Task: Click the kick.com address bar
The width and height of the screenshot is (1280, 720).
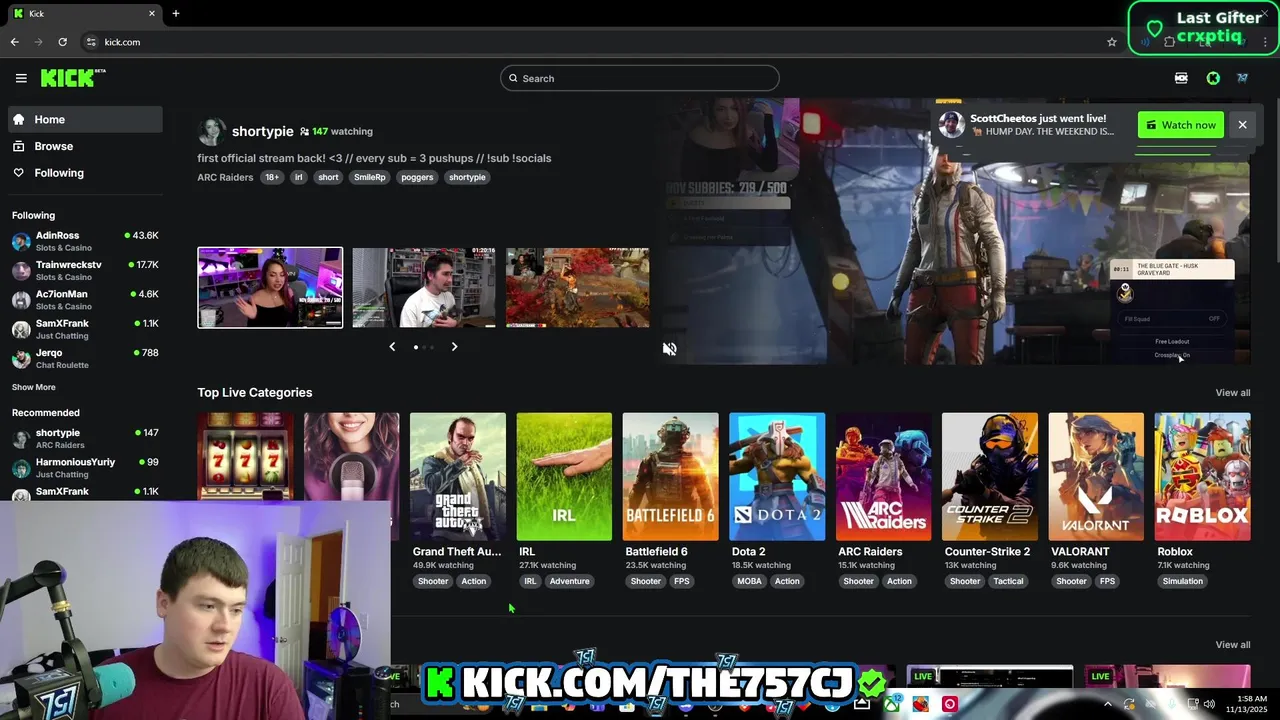Action: [590, 42]
